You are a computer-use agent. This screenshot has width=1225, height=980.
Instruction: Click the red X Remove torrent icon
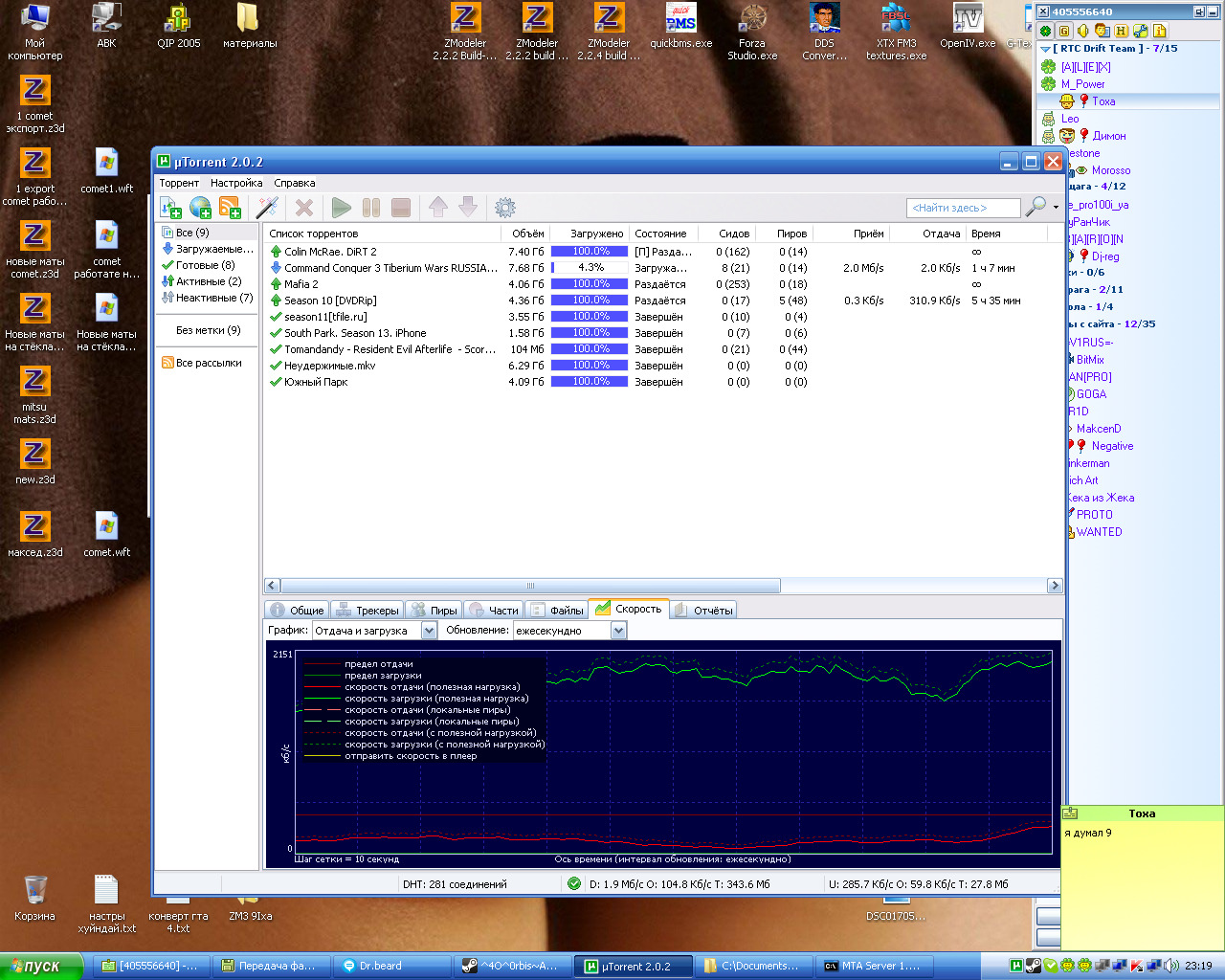pyautogui.click(x=304, y=208)
